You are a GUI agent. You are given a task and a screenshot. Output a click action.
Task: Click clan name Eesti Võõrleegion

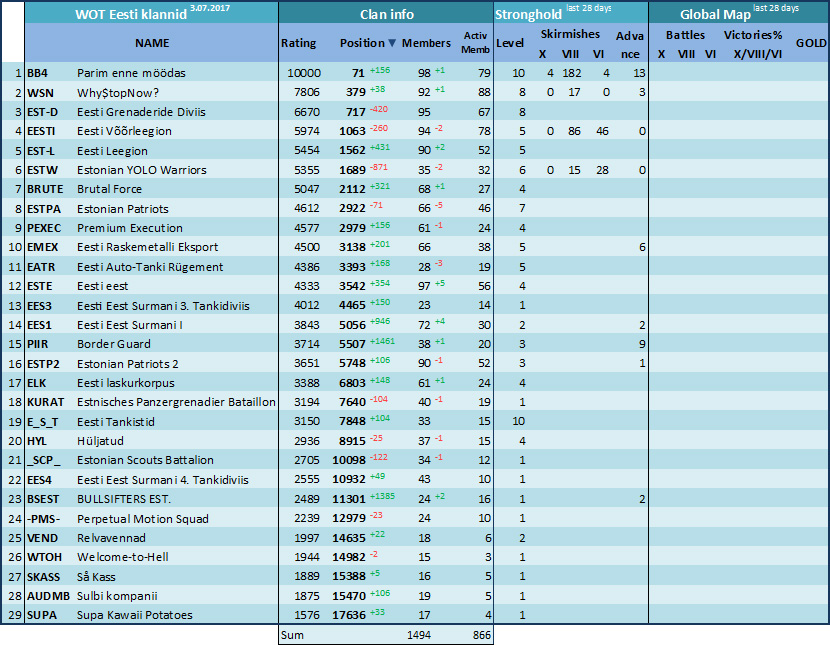[x=124, y=131]
